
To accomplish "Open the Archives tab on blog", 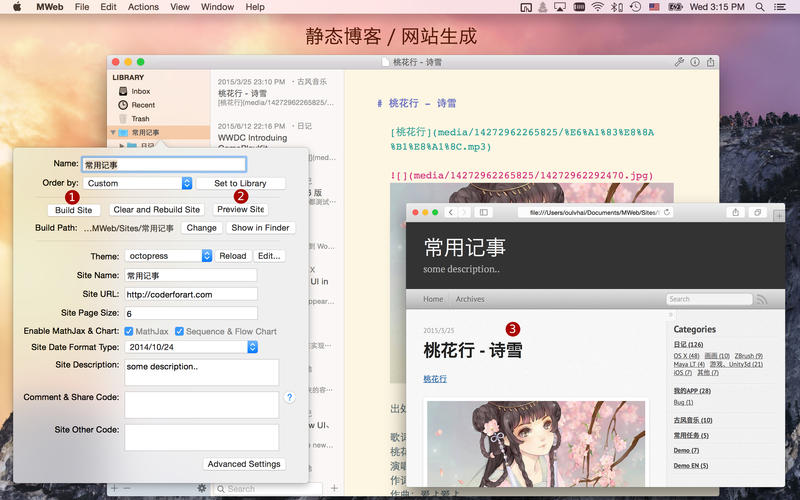I will [469, 299].
